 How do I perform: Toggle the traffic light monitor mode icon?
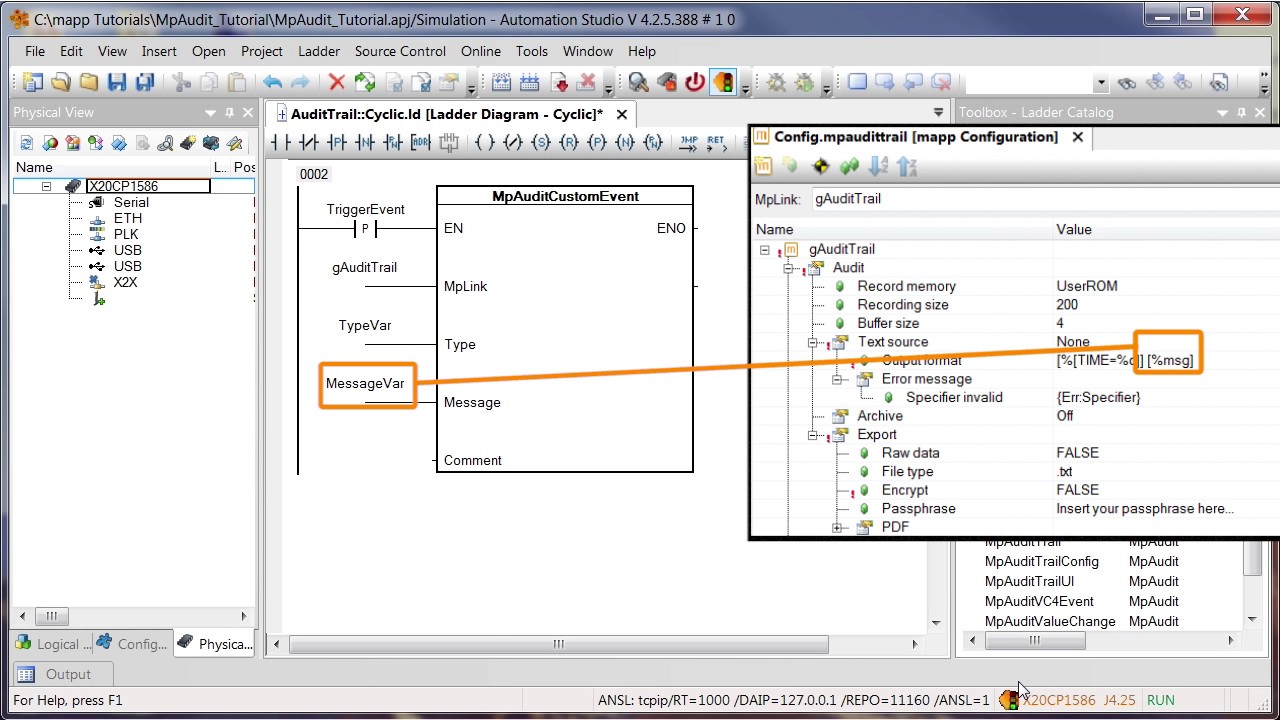click(x=722, y=83)
